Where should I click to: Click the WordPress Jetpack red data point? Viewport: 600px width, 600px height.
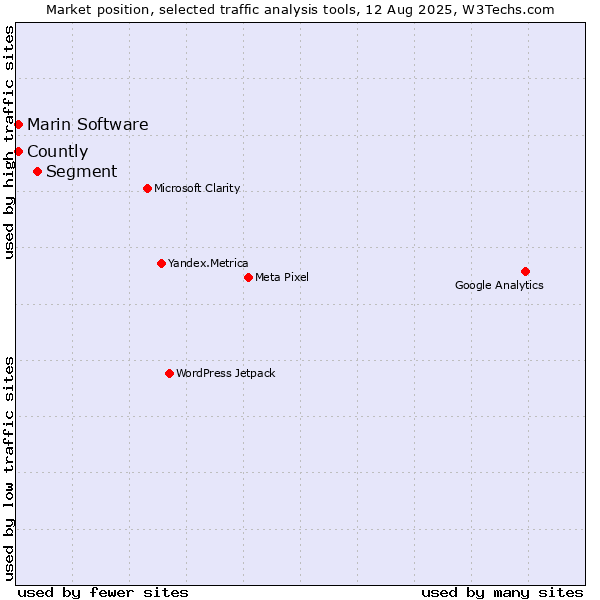[170, 373]
